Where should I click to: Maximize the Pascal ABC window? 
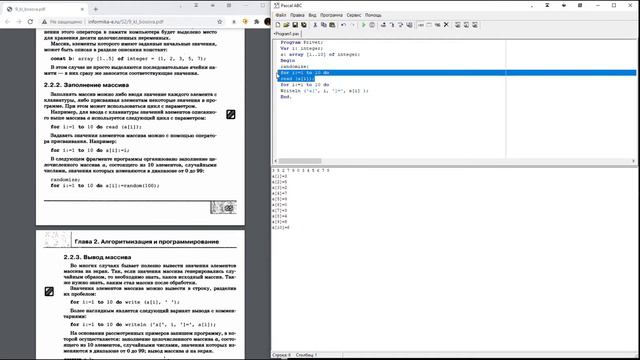[x=614, y=5]
